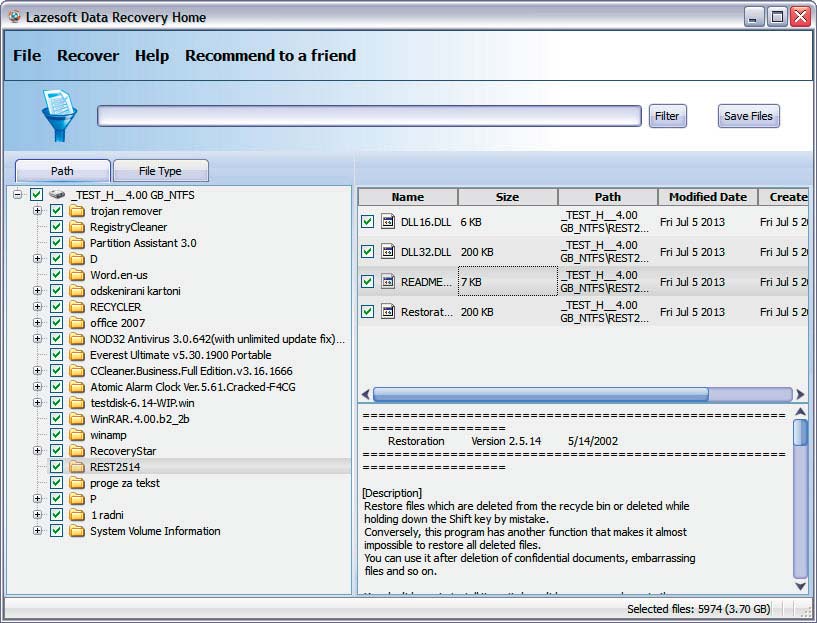
Task: Uncheck the Restorat... file checkbox
Action: pyautogui.click(x=367, y=312)
